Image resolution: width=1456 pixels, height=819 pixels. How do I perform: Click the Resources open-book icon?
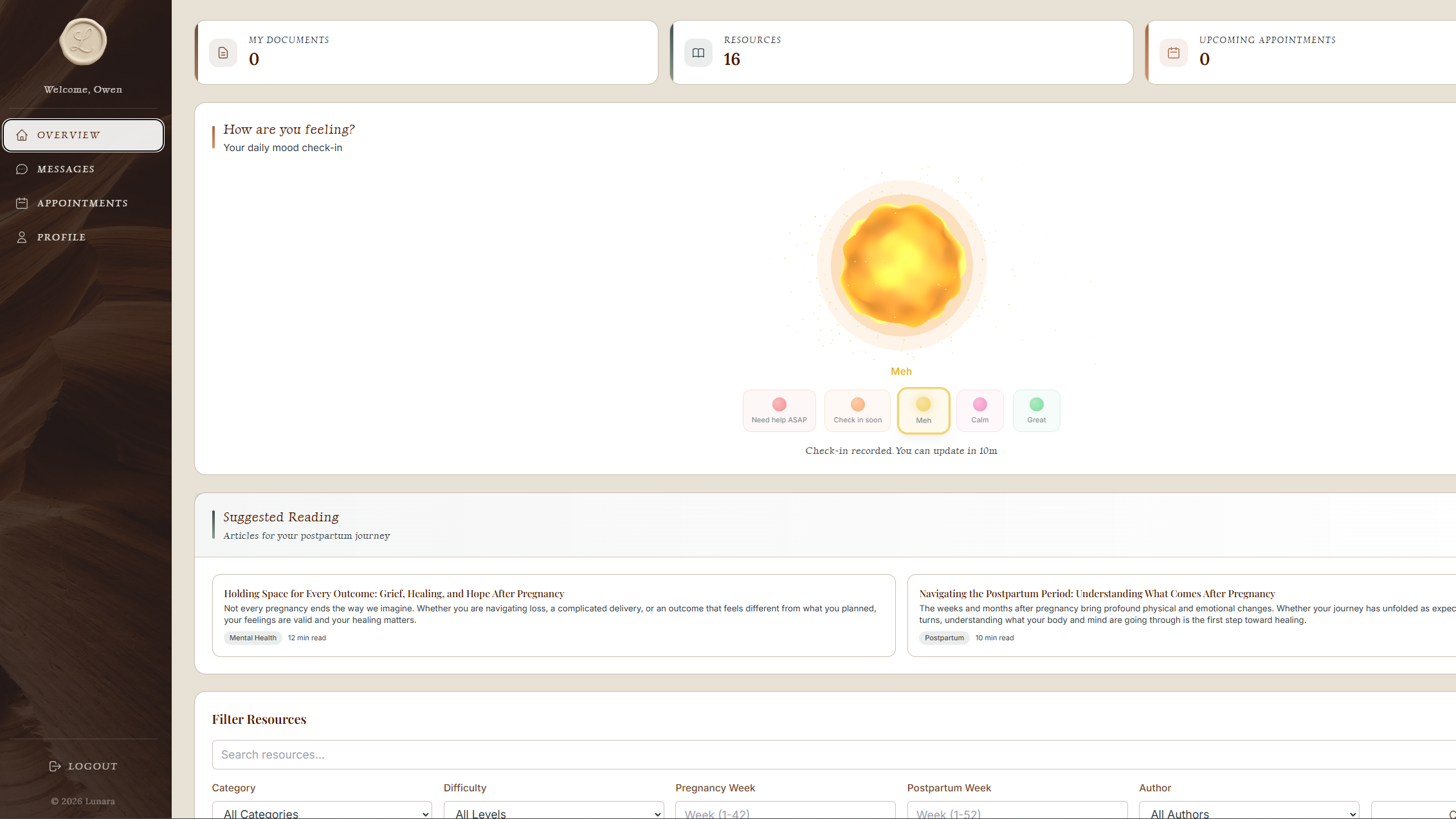[698, 53]
